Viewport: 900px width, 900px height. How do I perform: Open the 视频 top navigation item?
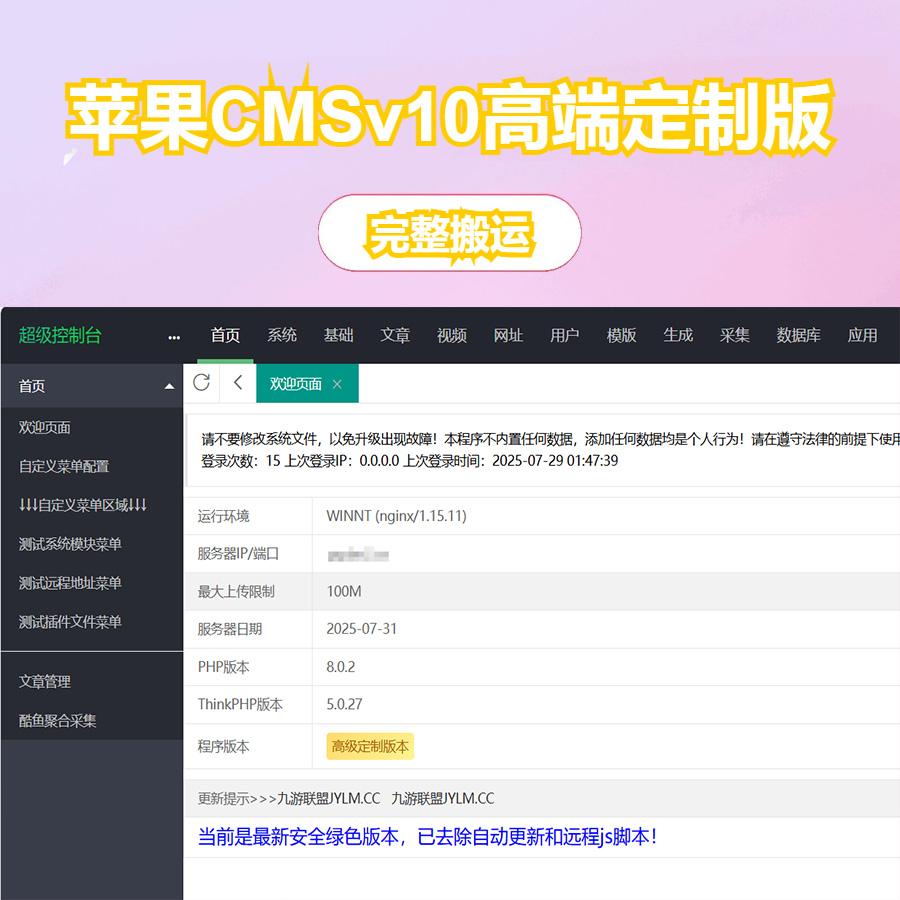point(452,335)
